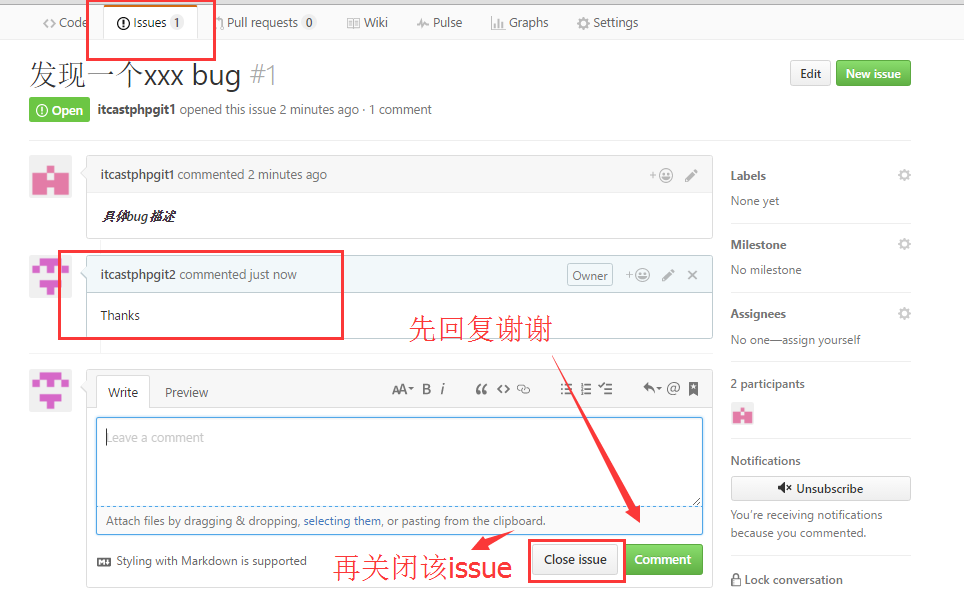
Task: Click the New issue button
Action: point(873,74)
